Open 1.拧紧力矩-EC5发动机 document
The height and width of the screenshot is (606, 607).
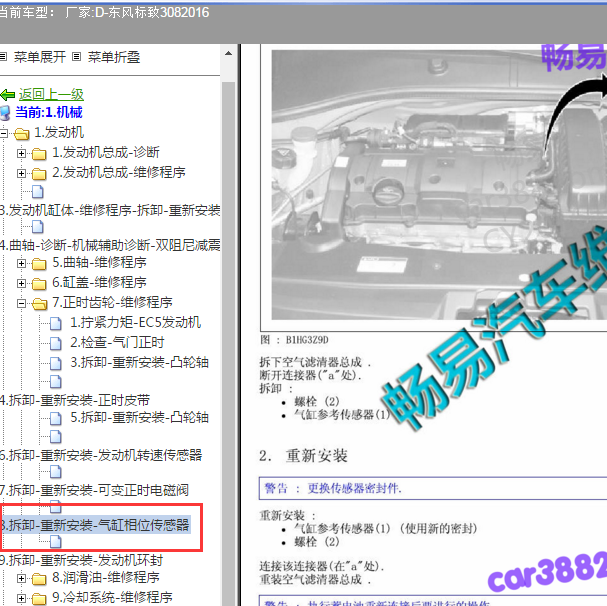(135, 322)
